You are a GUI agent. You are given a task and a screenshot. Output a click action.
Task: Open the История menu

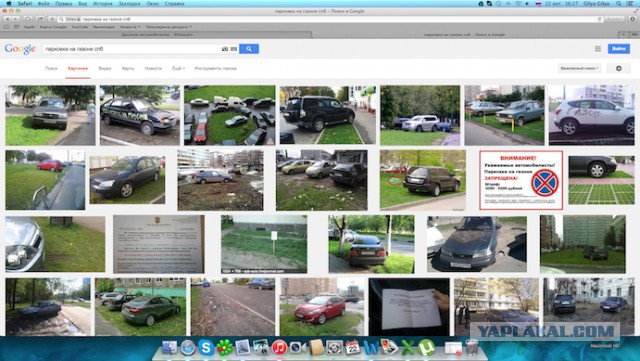[102, 4]
